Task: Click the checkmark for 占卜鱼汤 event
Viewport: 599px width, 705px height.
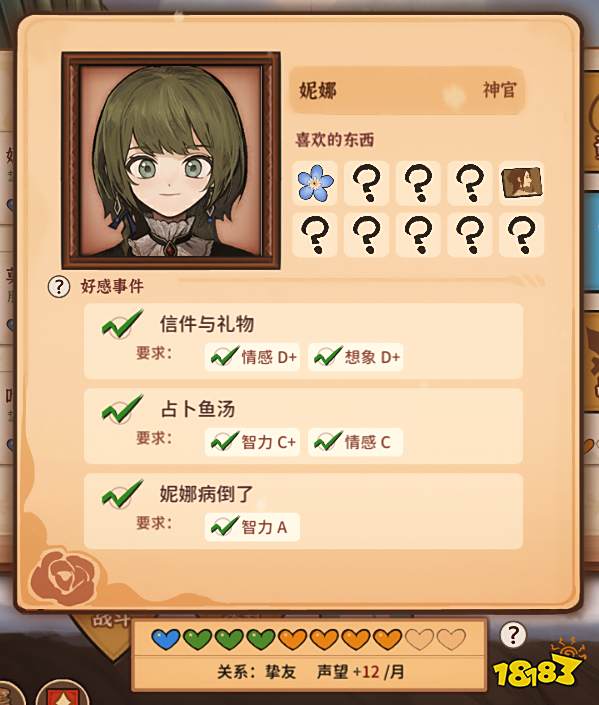Action: tap(121, 409)
